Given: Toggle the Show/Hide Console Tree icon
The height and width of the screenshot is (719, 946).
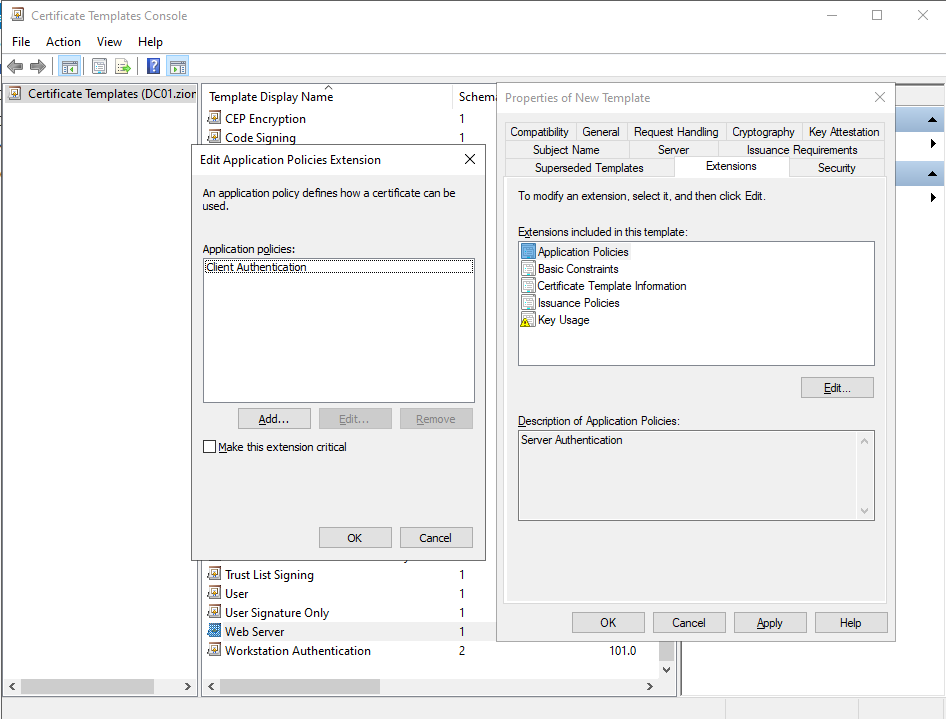Looking at the screenshot, I should click(x=70, y=66).
